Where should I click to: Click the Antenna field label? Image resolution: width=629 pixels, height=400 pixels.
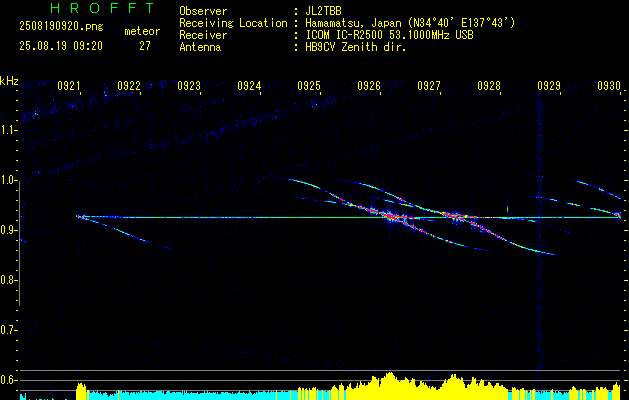tap(200, 47)
